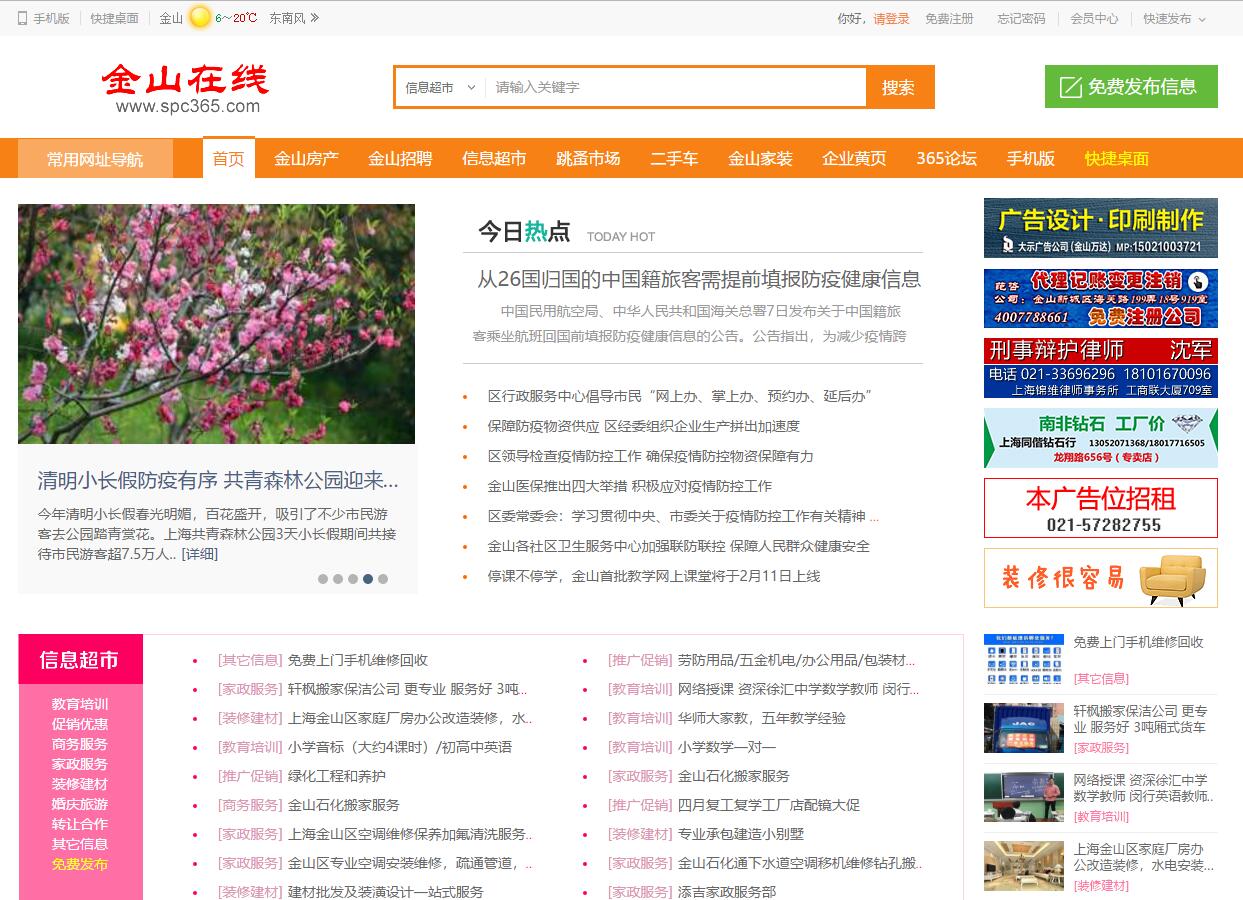Click the 金山在线 site logo
The image size is (1243, 900).
(186, 89)
